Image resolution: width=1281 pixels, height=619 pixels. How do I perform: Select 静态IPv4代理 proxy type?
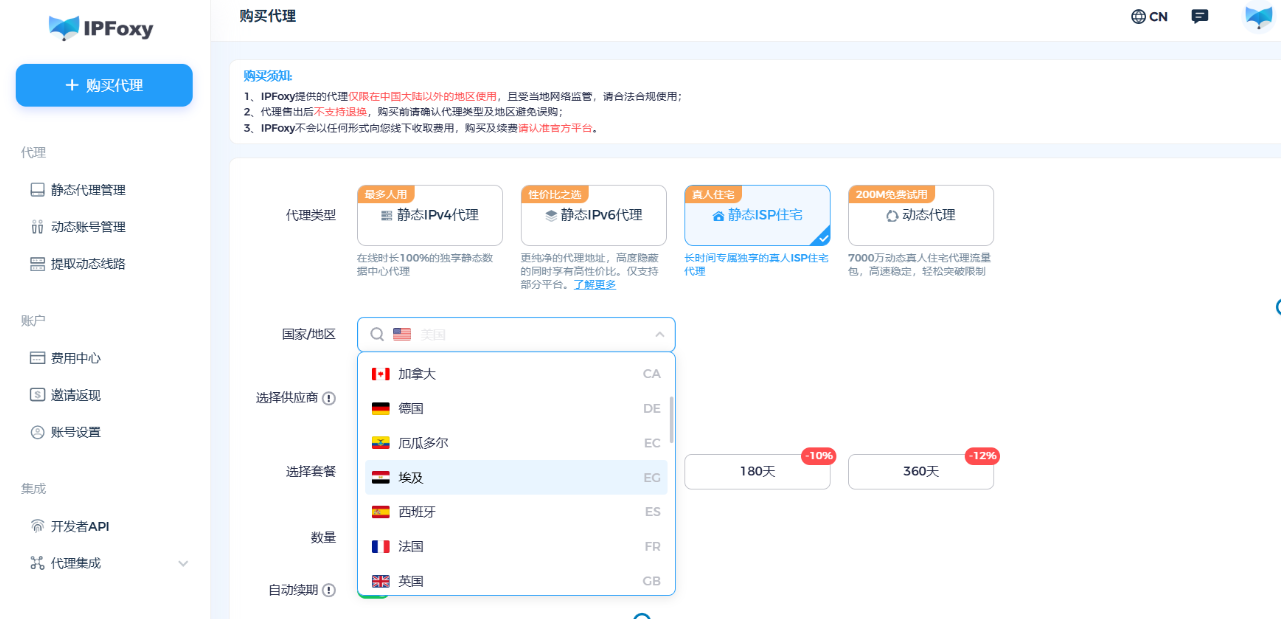point(430,215)
